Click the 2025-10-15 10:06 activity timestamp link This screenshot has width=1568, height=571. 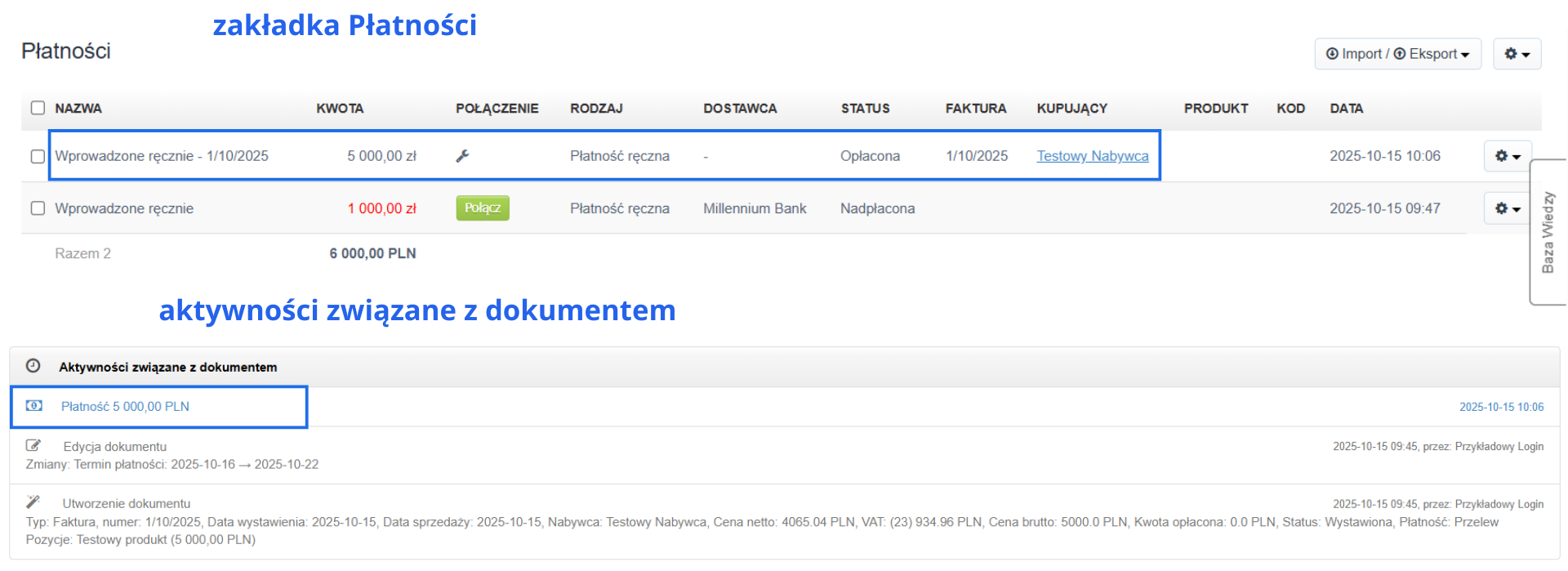pos(1502,407)
